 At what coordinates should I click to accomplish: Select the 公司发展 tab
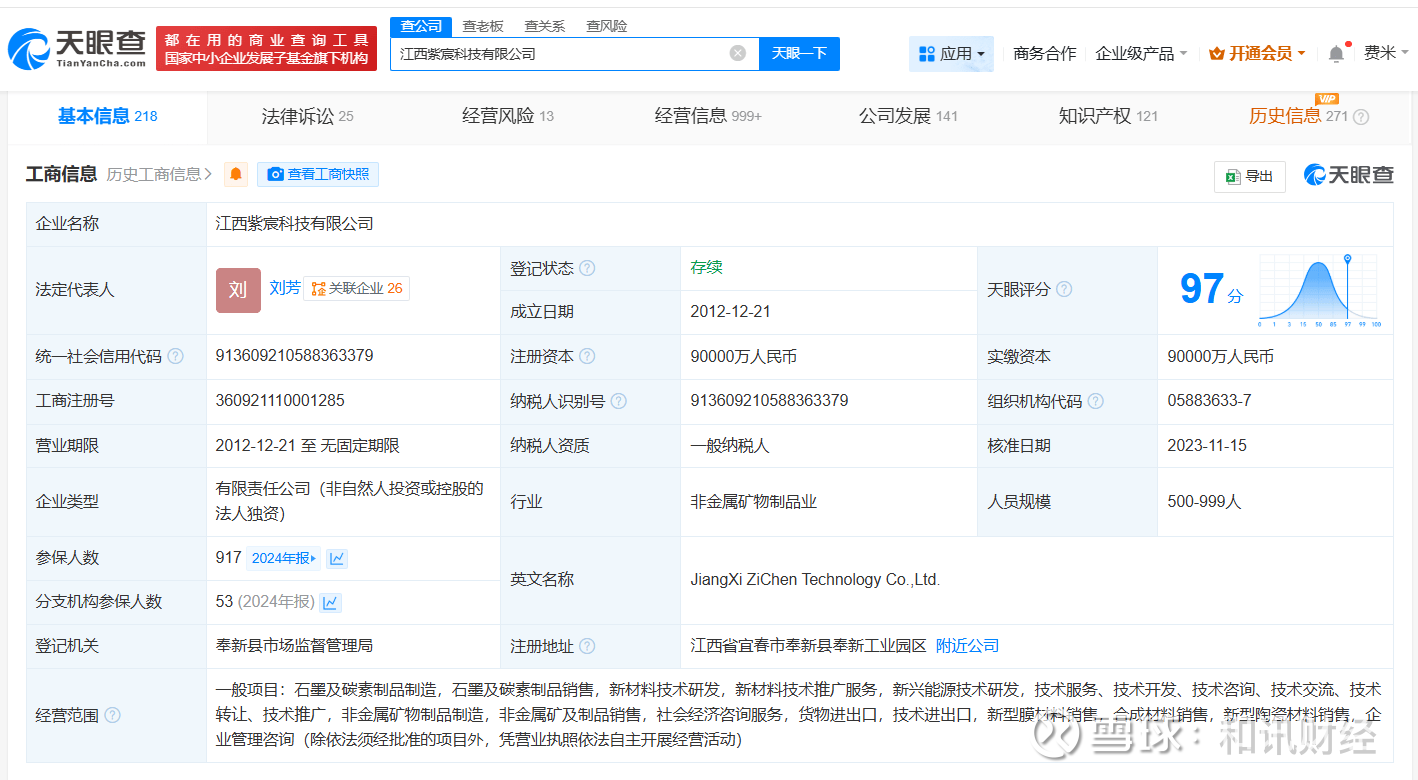908,117
